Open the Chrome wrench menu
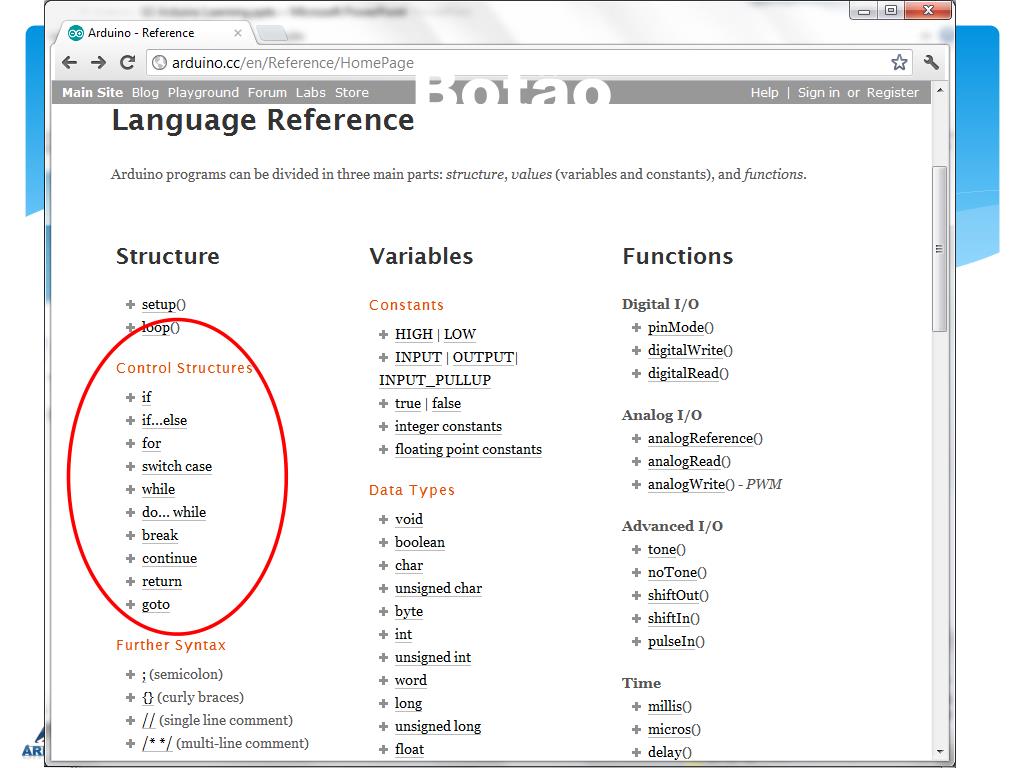The height and width of the screenshot is (768, 1024). (931, 63)
